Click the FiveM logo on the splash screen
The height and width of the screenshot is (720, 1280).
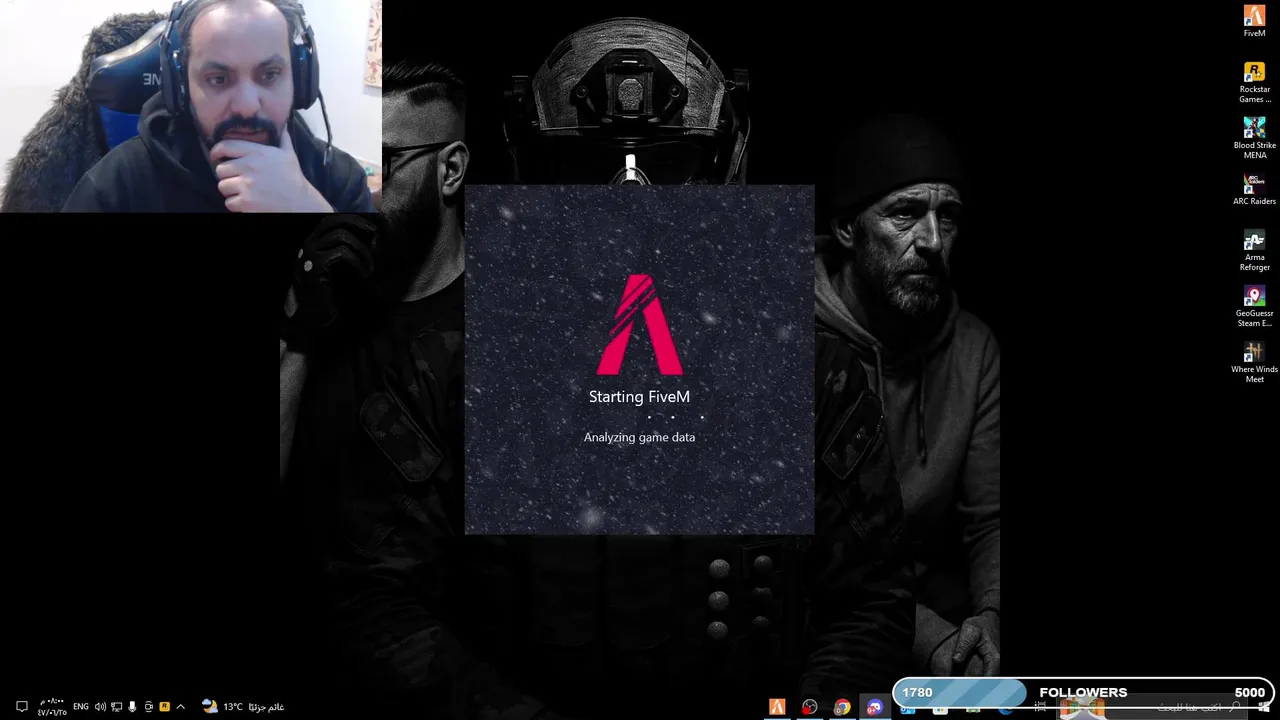pyautogui.click(x=640, y=325)
